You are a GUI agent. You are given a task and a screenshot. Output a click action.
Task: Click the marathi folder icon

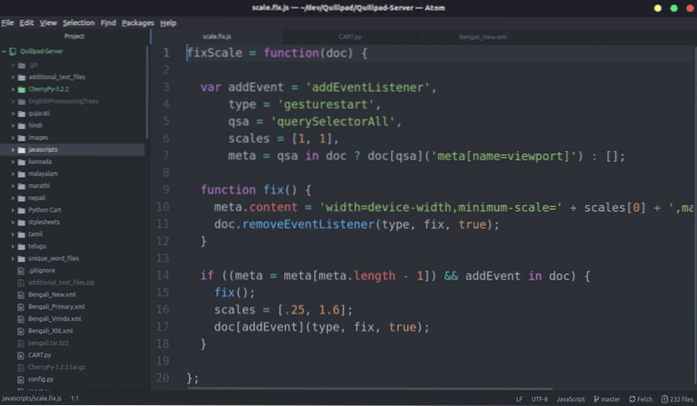click(x=21, y=186)
